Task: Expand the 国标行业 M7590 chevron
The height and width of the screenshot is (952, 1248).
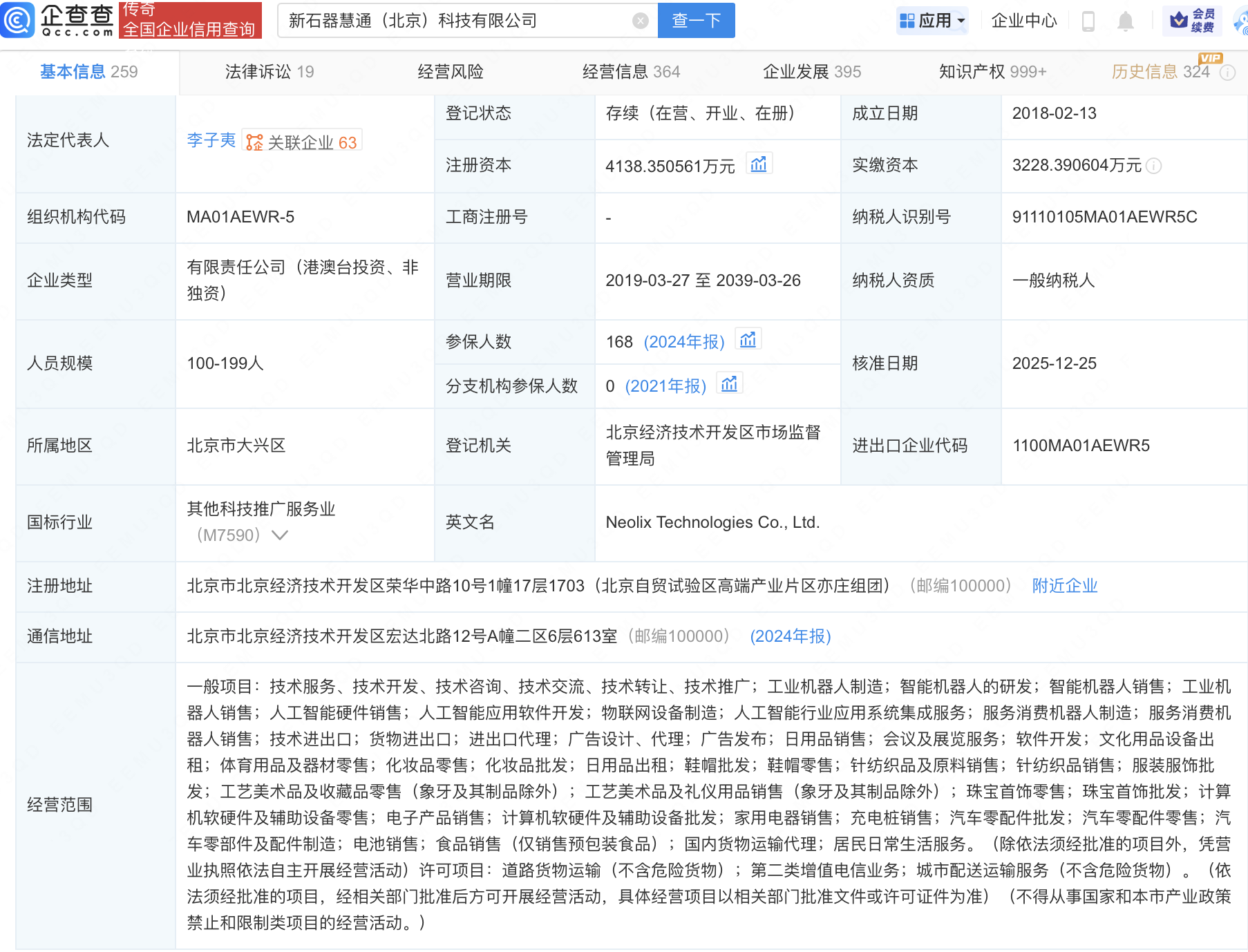Action: click(280, 535)
